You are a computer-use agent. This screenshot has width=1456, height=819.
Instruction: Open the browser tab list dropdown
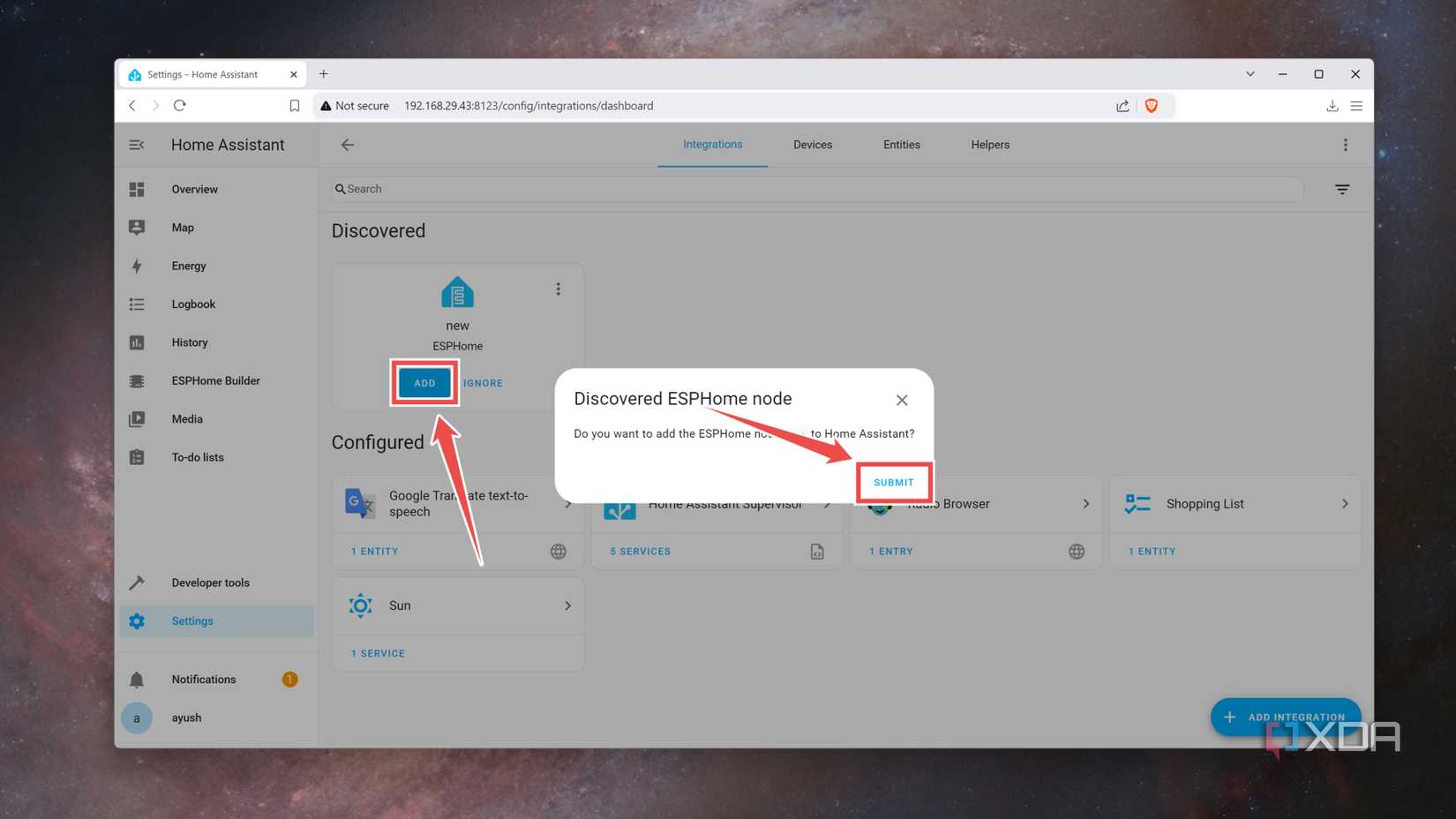click(x=1250, y=74)
